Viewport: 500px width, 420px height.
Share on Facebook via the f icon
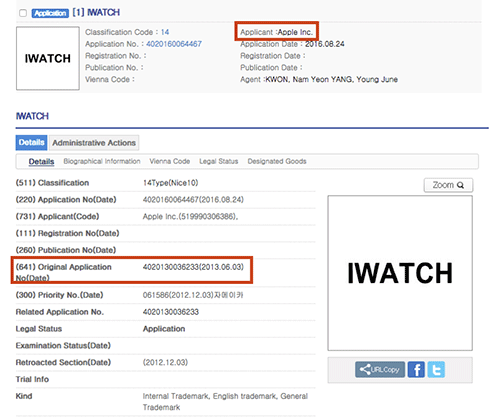416,370
